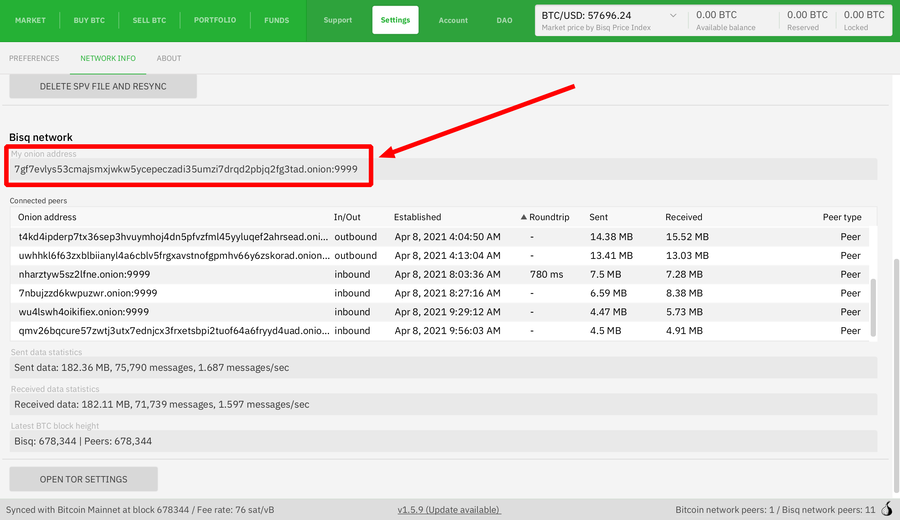Viewport: 900px width, 520px height.
Task: Sort peers by Roundtrip column arrow
Action: (523, 217)
